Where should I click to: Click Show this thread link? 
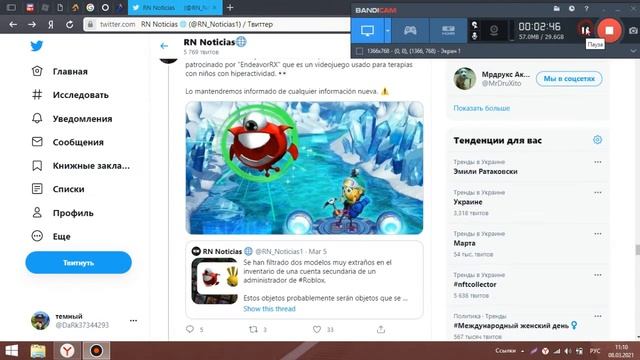click(x=269, y=309)
